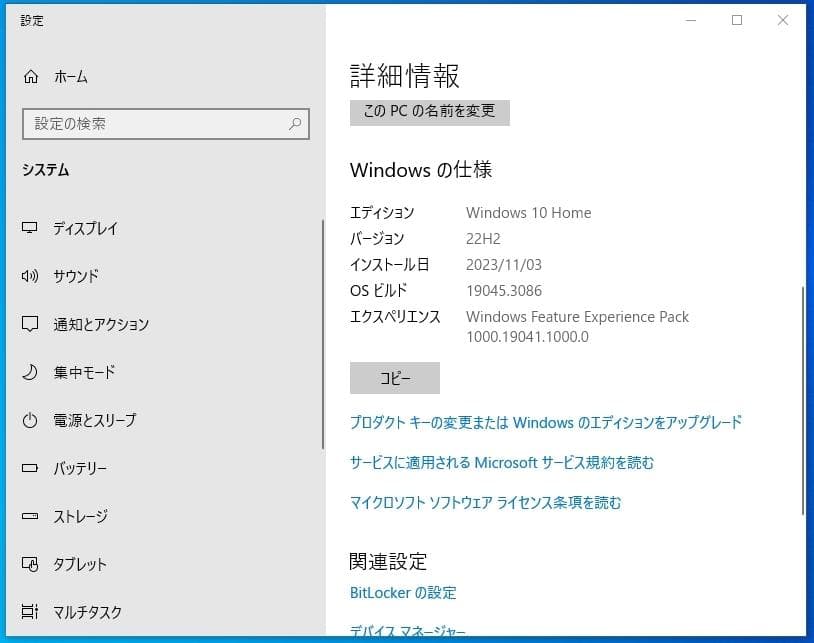
Task: Click the Display monitor icon
Action: [x=30, y=228]
